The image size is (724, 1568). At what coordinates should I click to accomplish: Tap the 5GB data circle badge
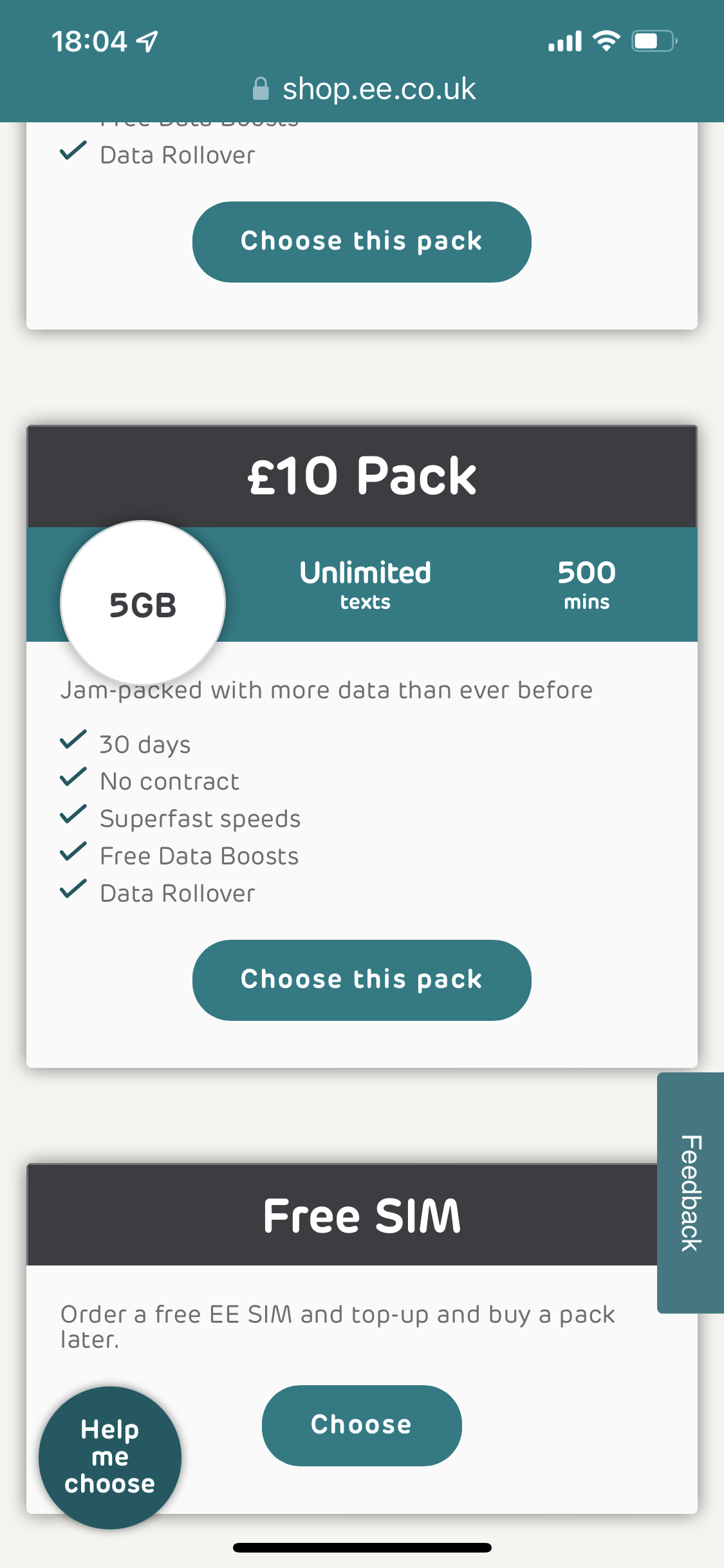tap(141, 602)
